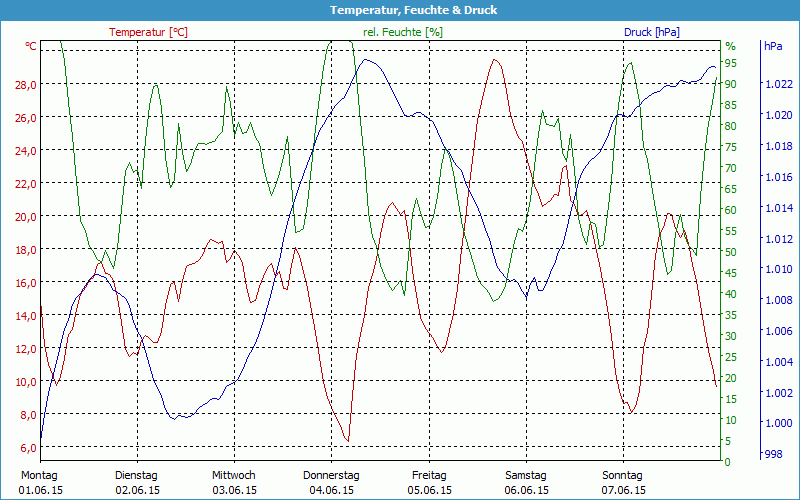The width and height of the screenshot is (800, 500).
Task: Click the date 05.06.15
Action: click(430, 491)
